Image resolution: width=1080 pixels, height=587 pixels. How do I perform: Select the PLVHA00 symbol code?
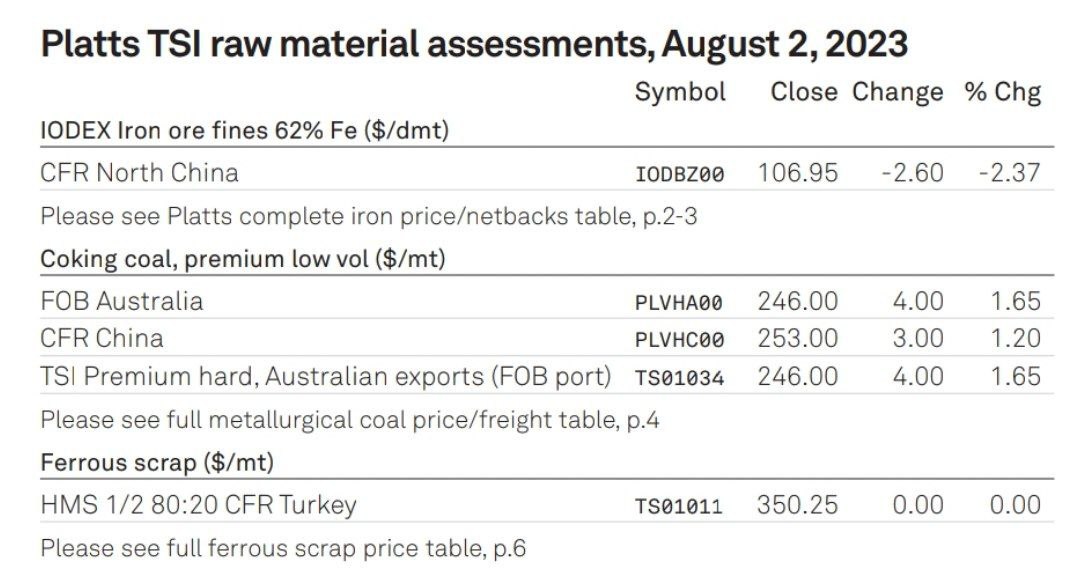coord(678,302)
